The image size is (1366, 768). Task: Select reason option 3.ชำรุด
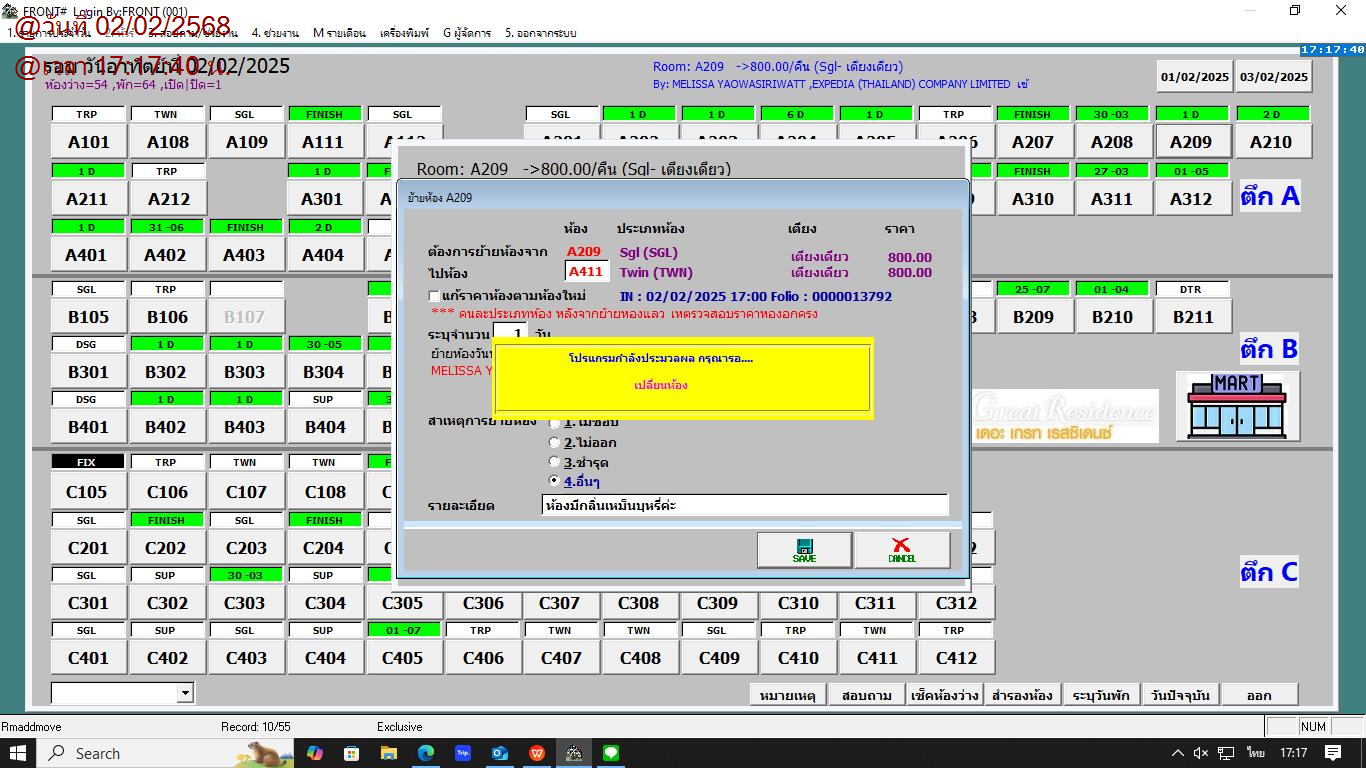click(555, 462)
